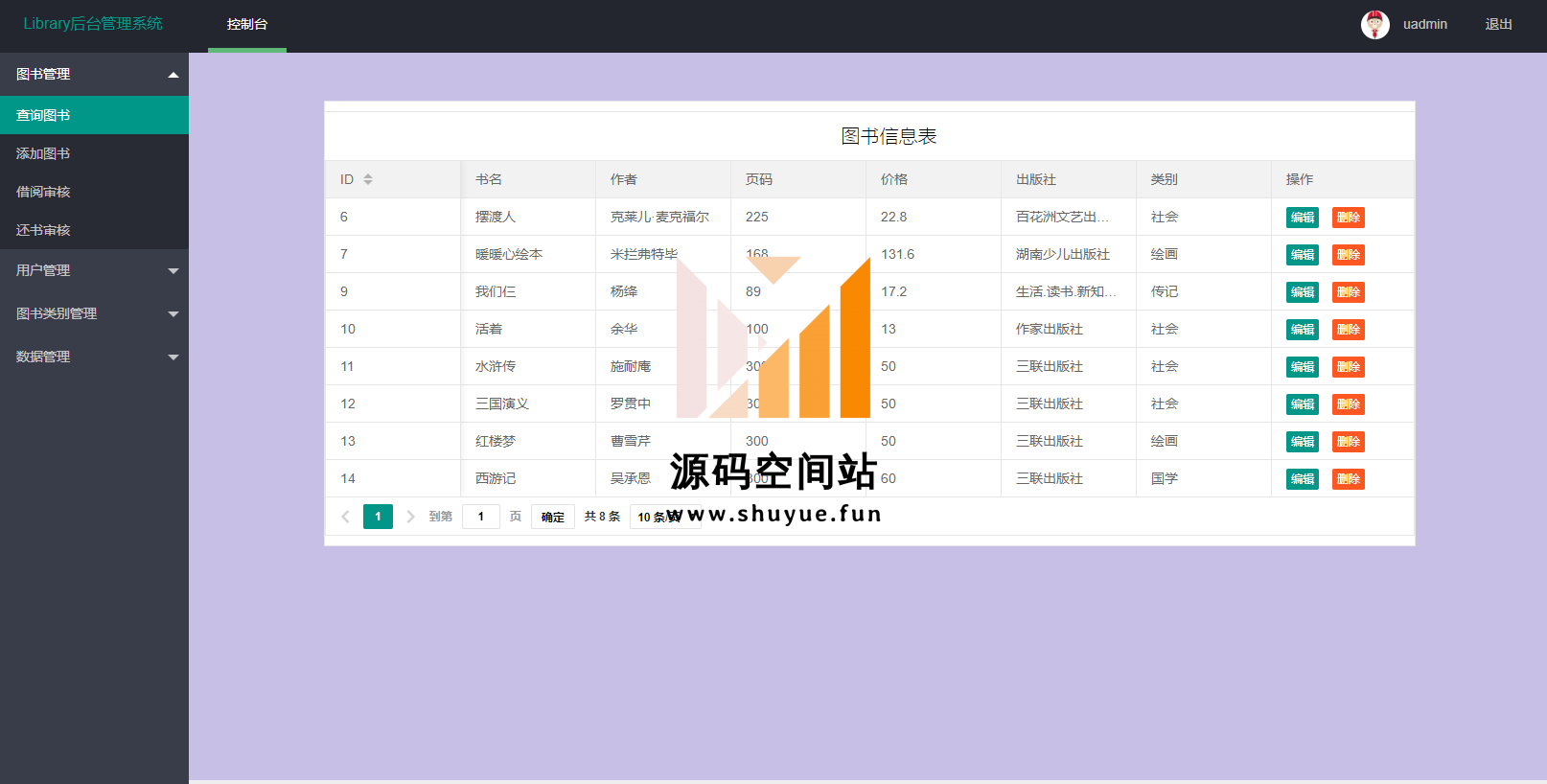Image resolution: width=1547 pixels, height=784 pixels.
Task: Expand the 用户管理 menu
Action: [x=94, y=270]
